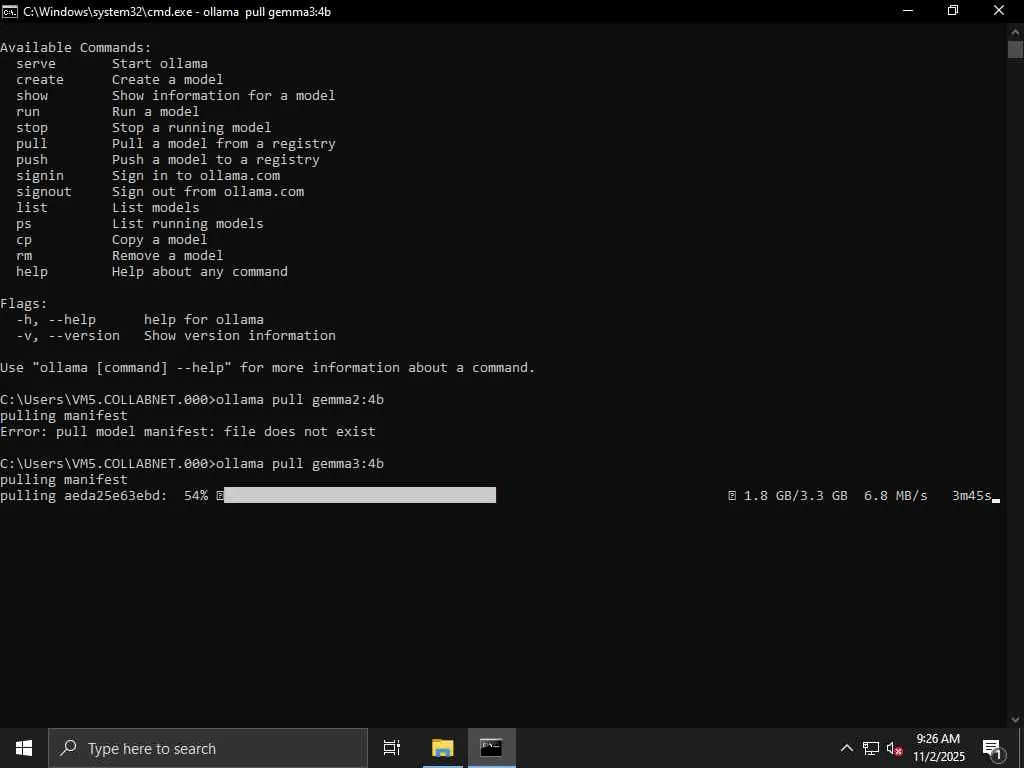
Task: Click 'Sign out from ollama.com' text
Action: tap(208, 191)
